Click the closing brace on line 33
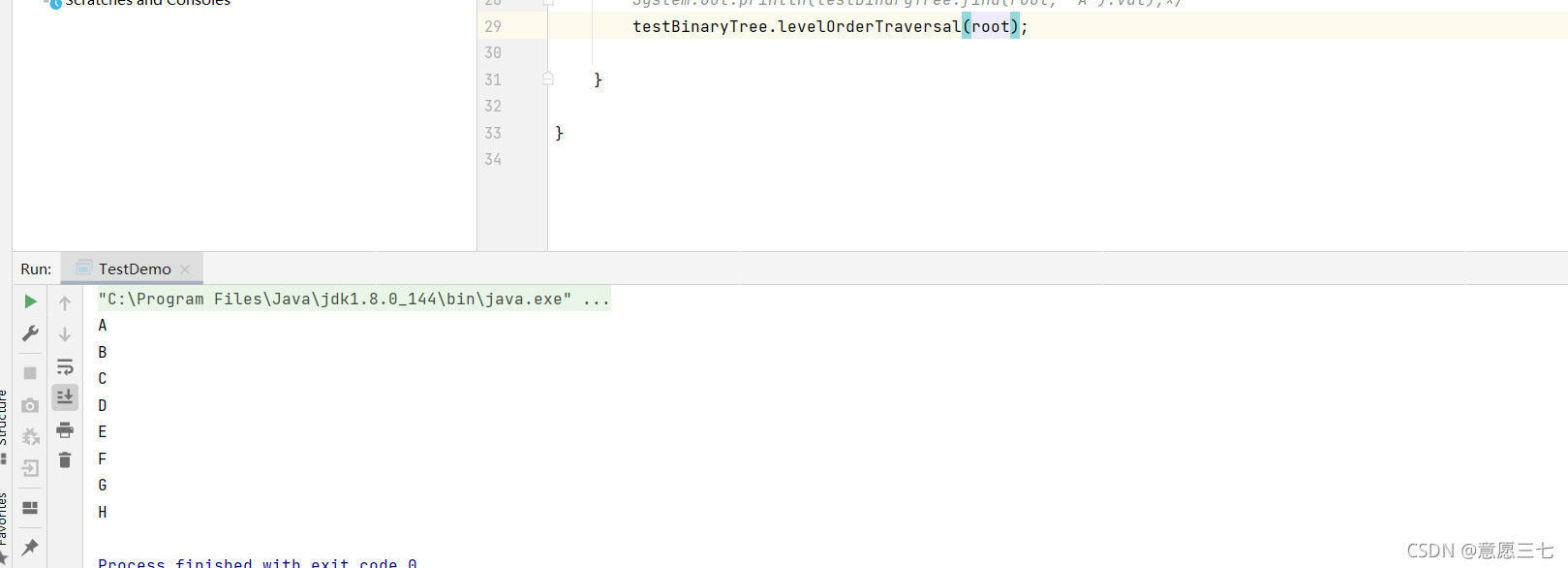Screen dimensions: 1568x568 pos(559,133)
